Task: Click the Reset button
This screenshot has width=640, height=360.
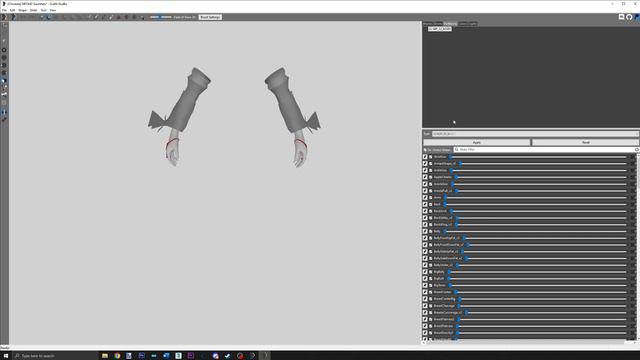Action: point(585,142)
